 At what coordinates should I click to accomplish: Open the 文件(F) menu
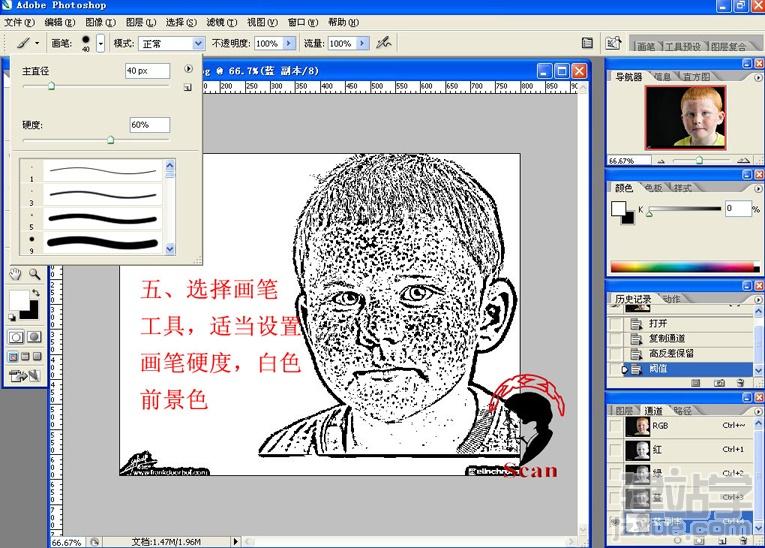tap(20, 22)
